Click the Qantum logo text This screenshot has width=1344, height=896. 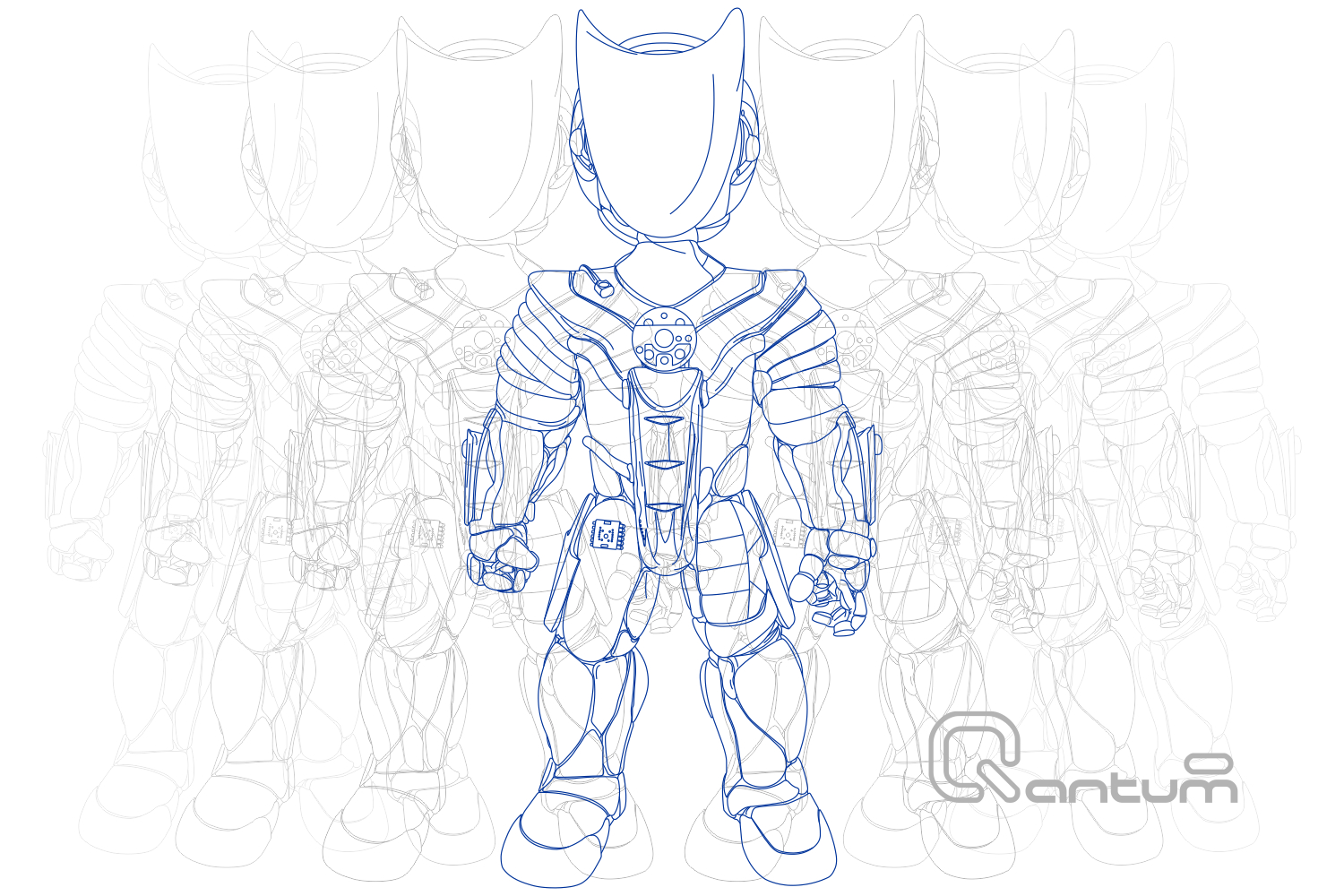[x=1083, y=758]
